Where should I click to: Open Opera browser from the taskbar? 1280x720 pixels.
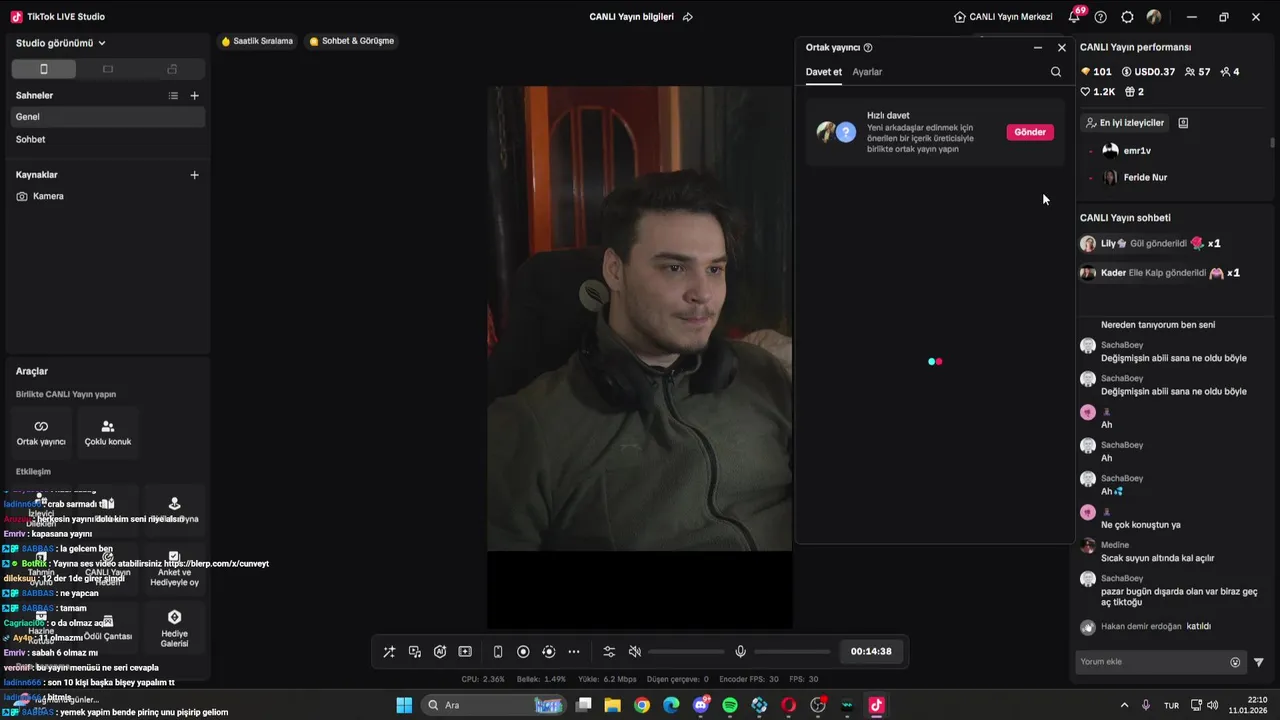[x=789, y=705]
